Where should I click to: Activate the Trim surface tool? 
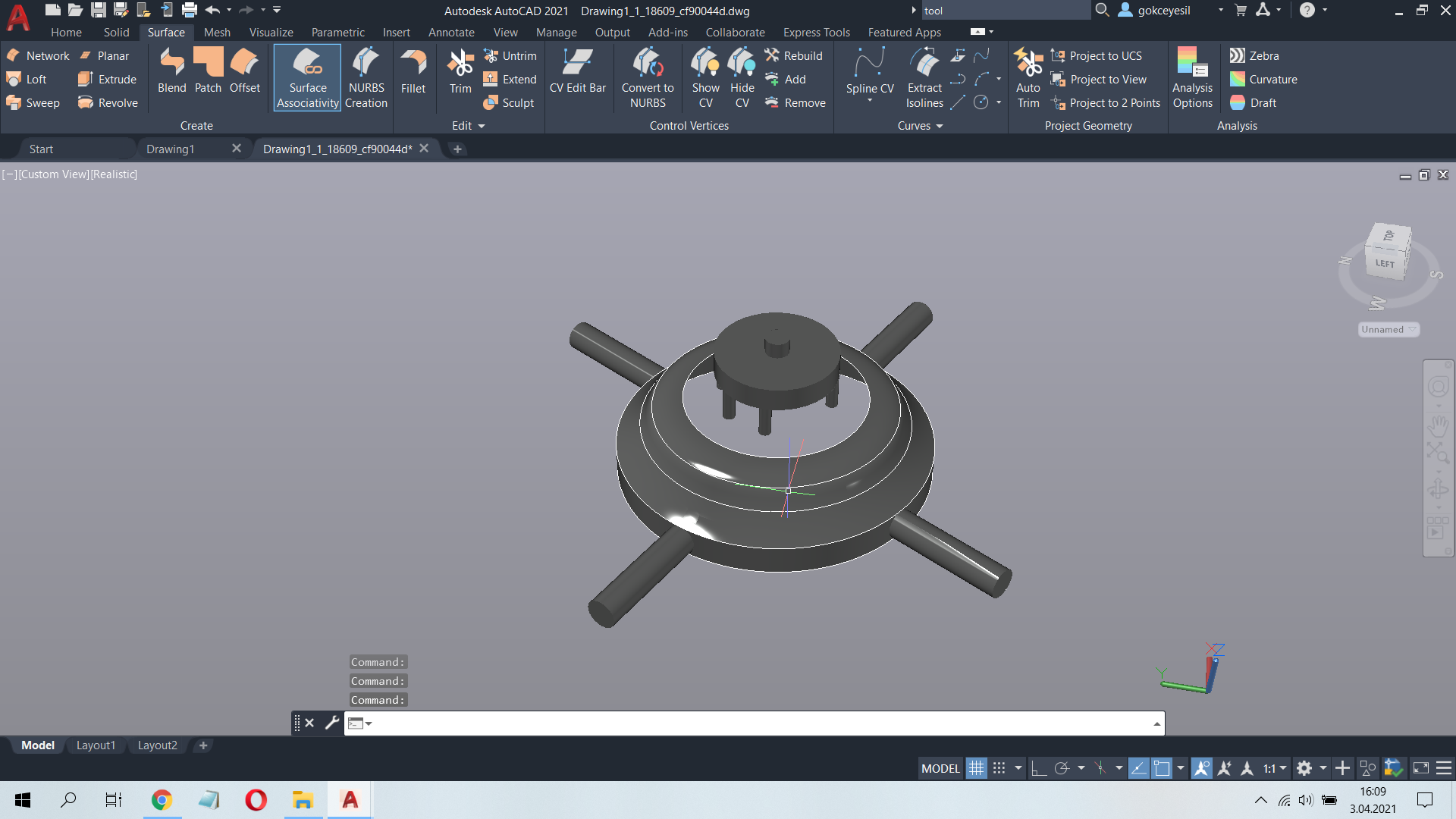tap(460, 71)
